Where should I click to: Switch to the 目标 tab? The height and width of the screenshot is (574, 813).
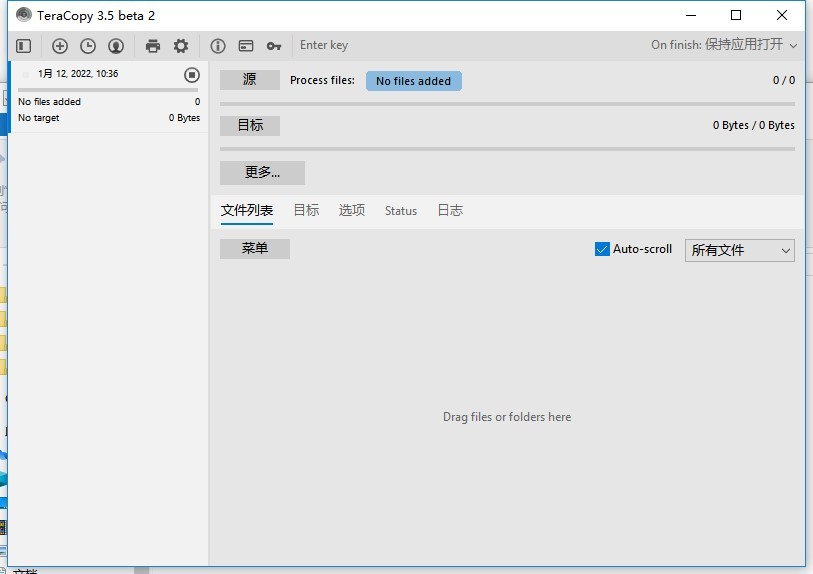(x=306, y=211)
